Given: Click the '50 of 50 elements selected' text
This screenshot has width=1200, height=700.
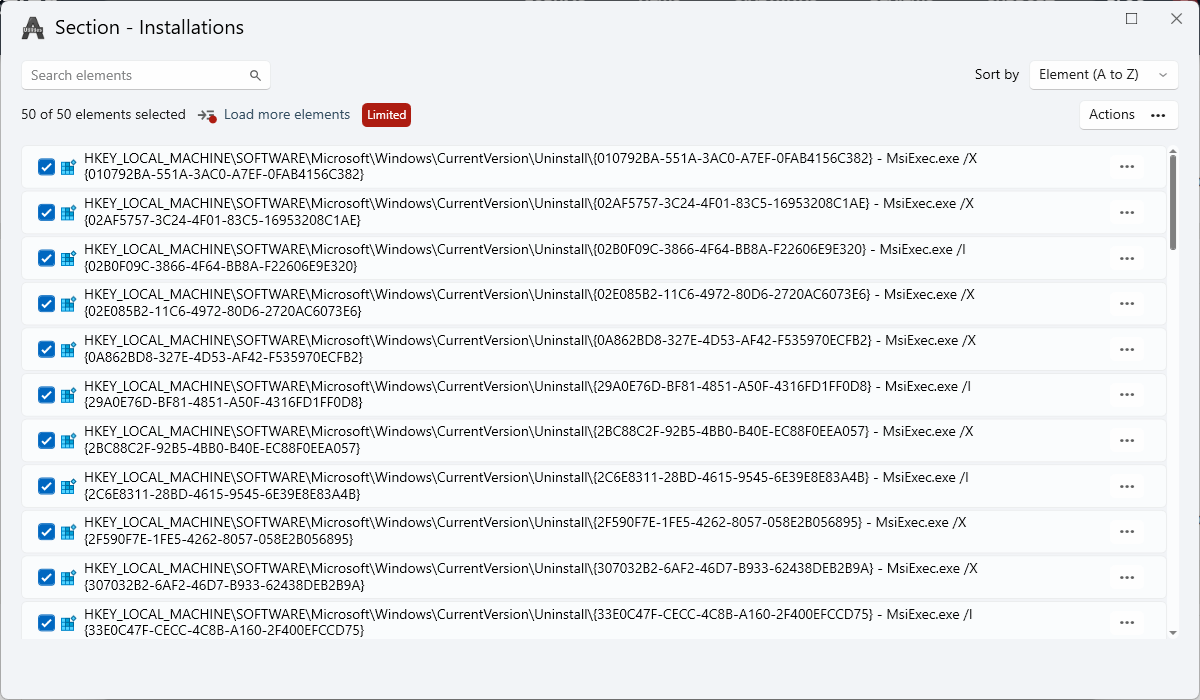Looking at the screenshot, I should (x=103, y=115).
